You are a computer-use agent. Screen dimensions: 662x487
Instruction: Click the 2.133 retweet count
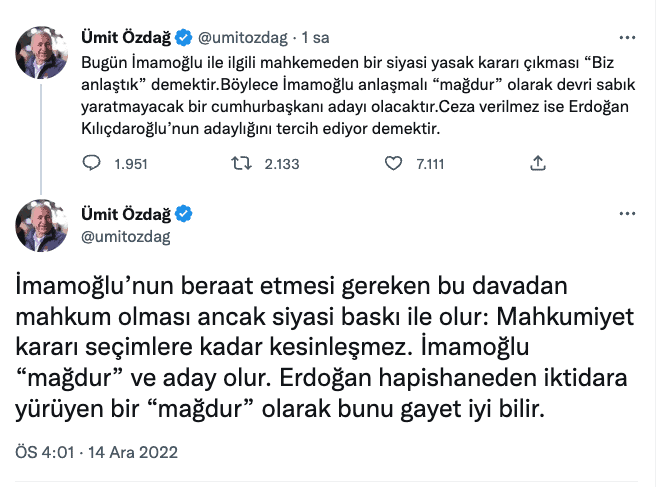(282, 164)
